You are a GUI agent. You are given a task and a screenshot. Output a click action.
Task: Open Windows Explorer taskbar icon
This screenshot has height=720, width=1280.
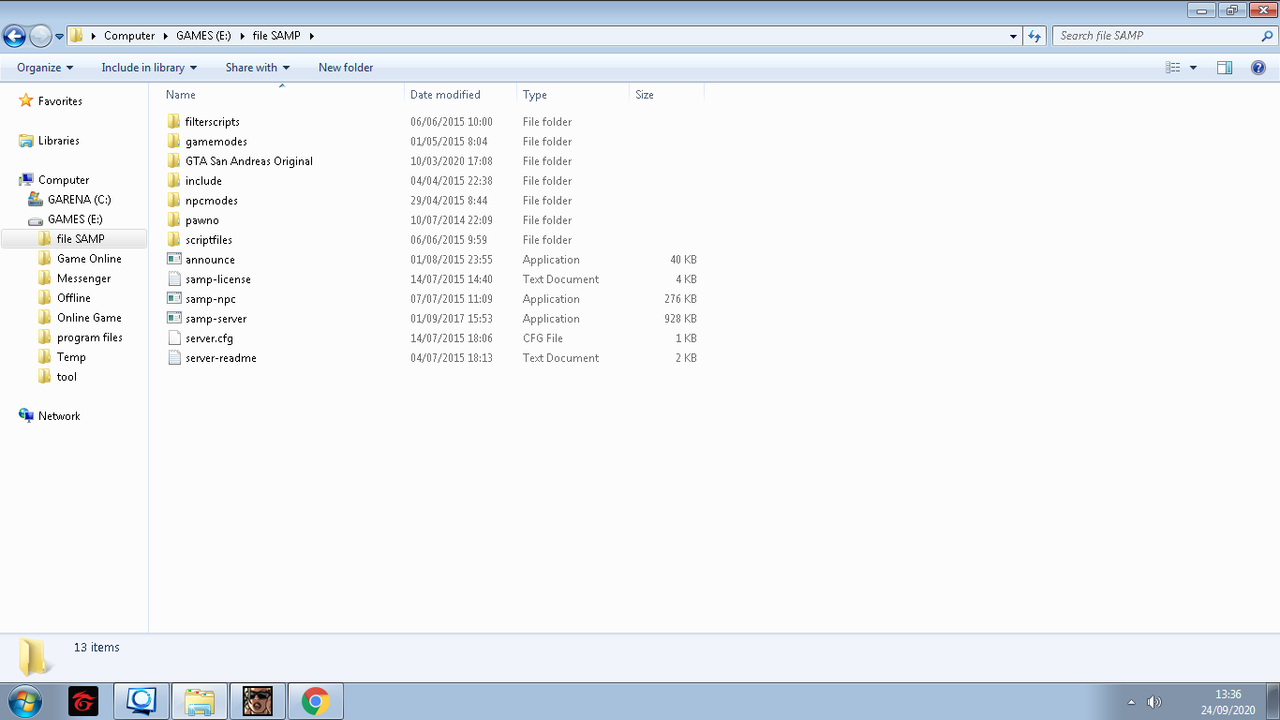coord(199,702)
